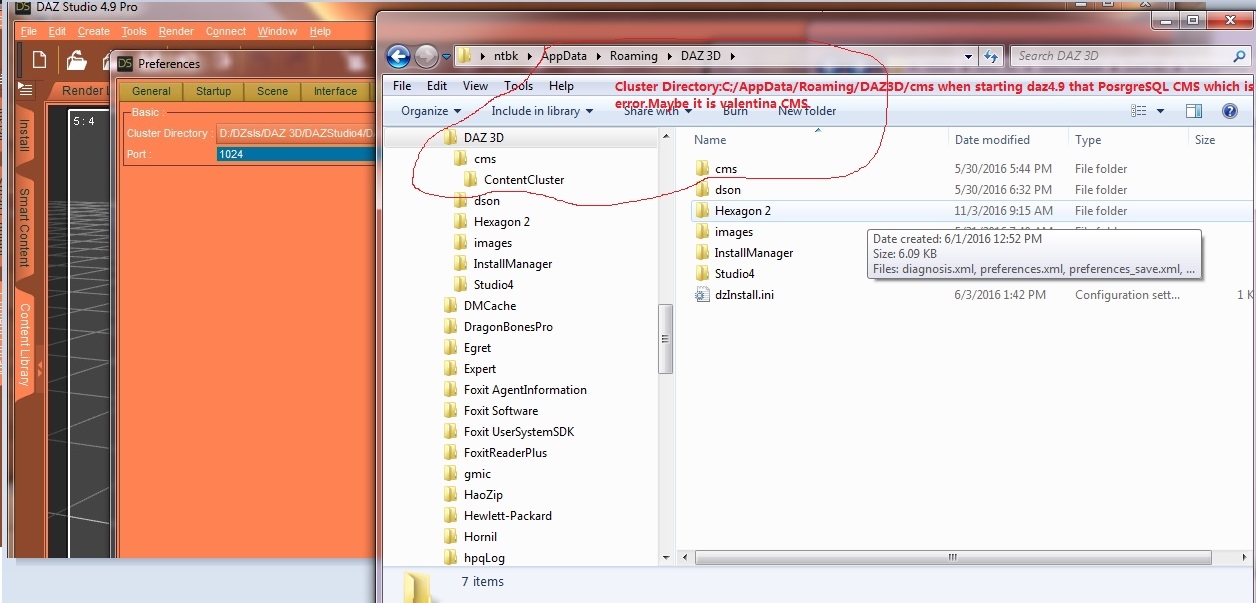Click the folder tree scroll-down arrow
Image resolution: width=1256 pixels, height=603 pixels.
coord(666,558)
